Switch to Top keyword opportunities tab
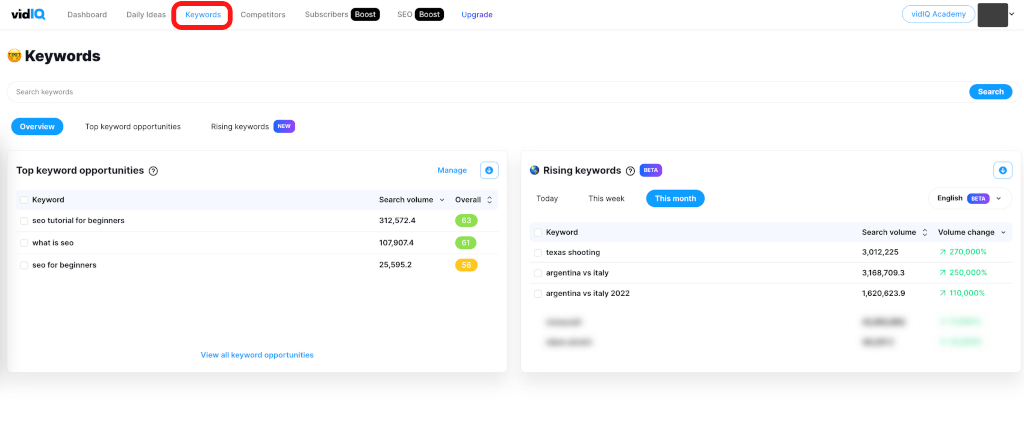 pos(133,127)
